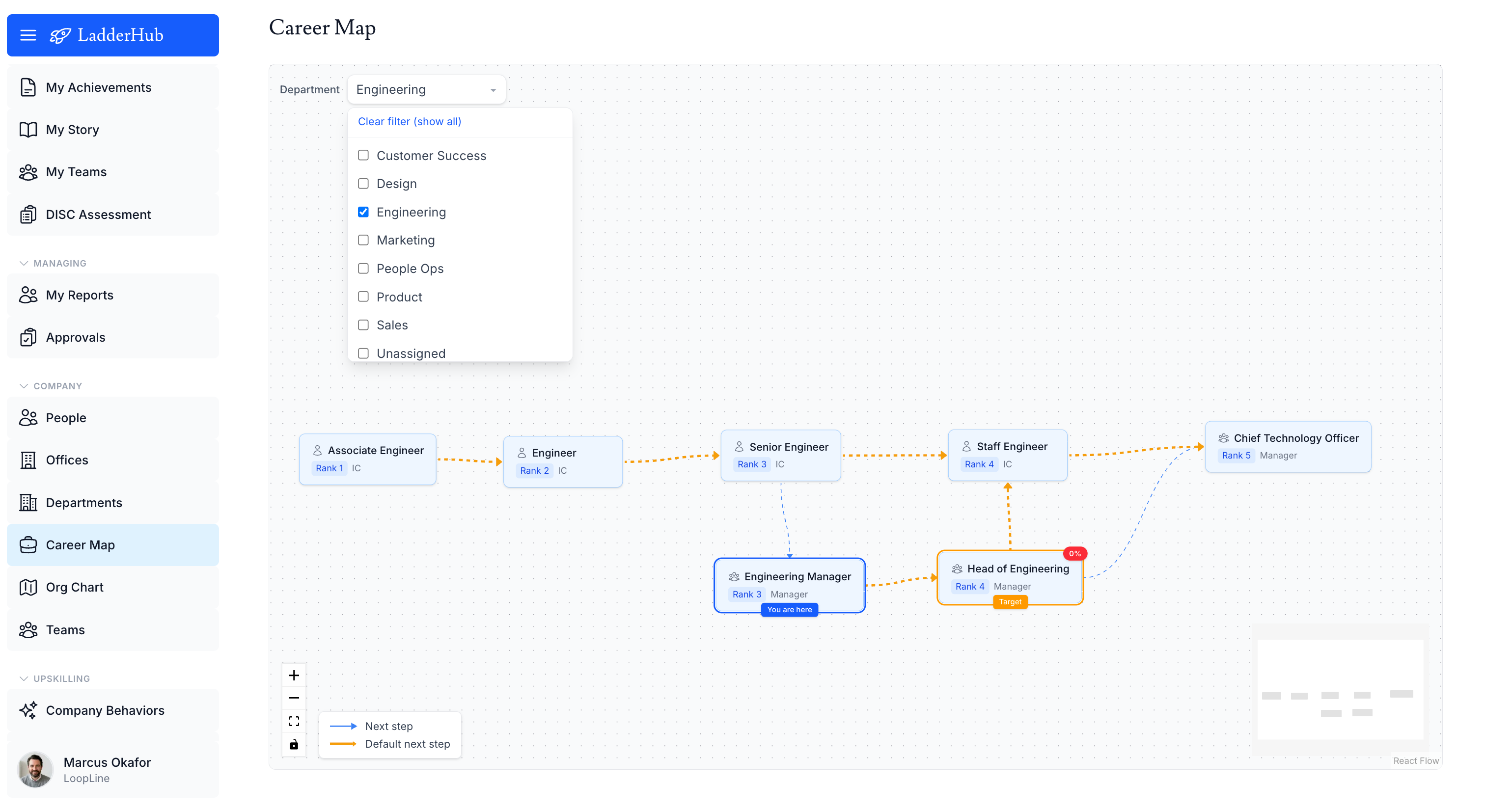Select the Engineering Manager node
This screenshot has width=1485, height=812.
pyautogui.click(x=789, y=585)
